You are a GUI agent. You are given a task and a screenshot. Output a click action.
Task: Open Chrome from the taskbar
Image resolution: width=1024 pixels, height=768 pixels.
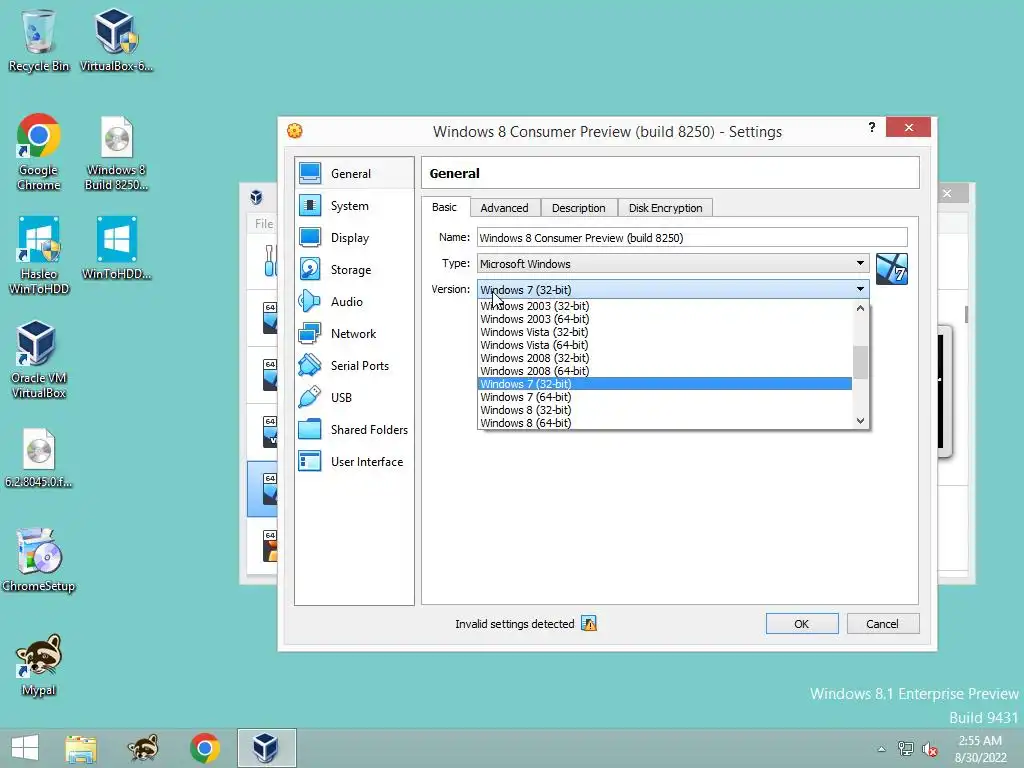[x=204, y=748]
